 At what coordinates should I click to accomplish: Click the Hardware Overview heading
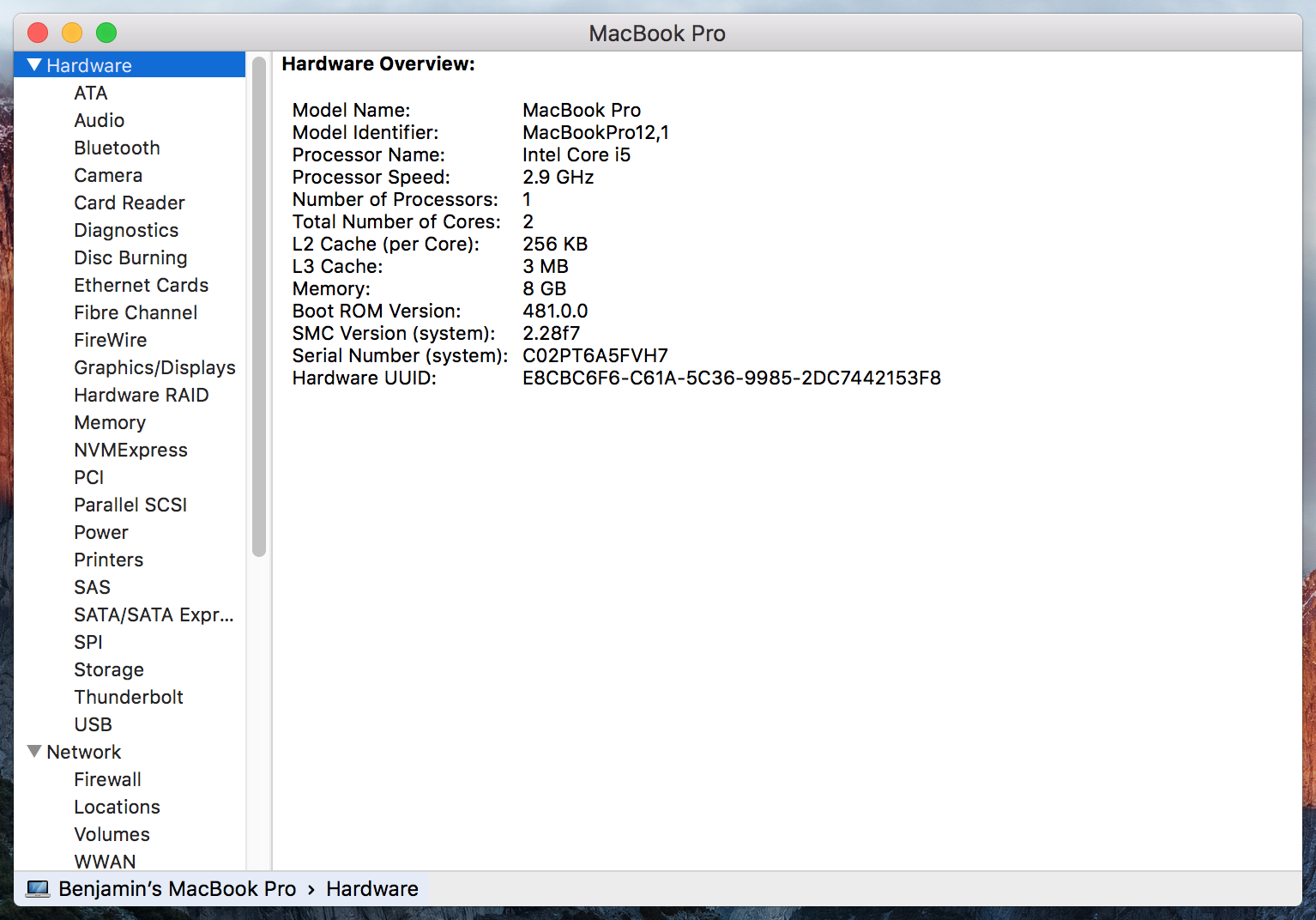pos(378,64)
